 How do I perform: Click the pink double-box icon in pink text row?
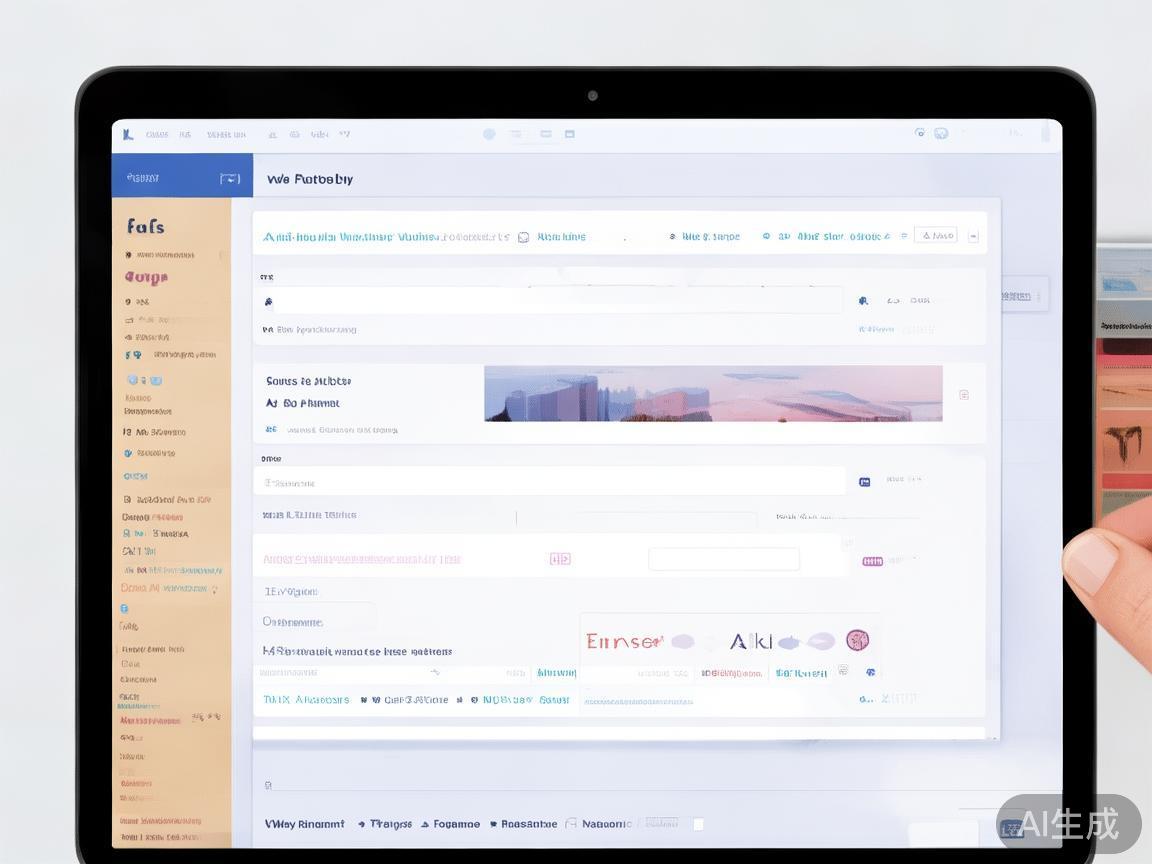(x=560, y=559)
